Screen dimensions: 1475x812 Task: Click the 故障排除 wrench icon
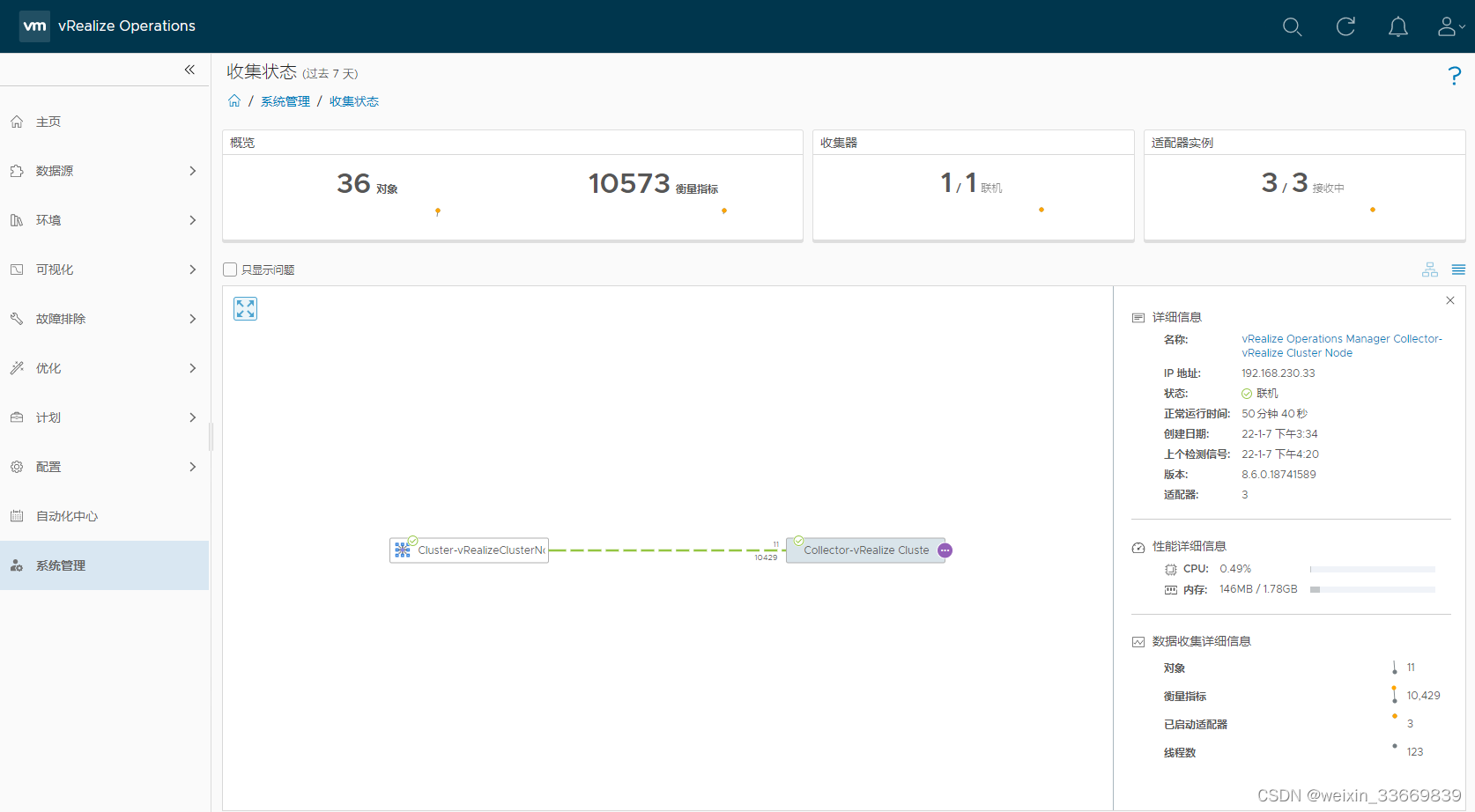pyautogui.click(x=17, y=319)
